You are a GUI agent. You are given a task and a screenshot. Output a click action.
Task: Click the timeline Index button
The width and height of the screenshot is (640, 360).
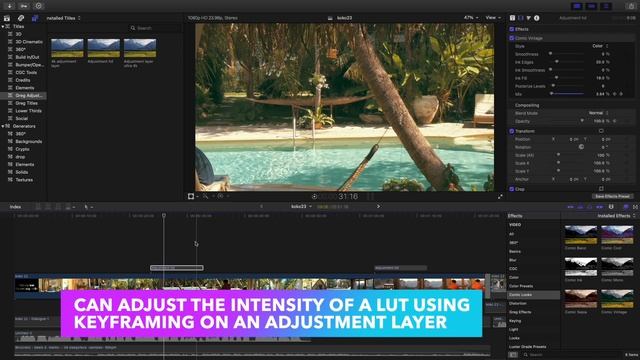[16, 207]
